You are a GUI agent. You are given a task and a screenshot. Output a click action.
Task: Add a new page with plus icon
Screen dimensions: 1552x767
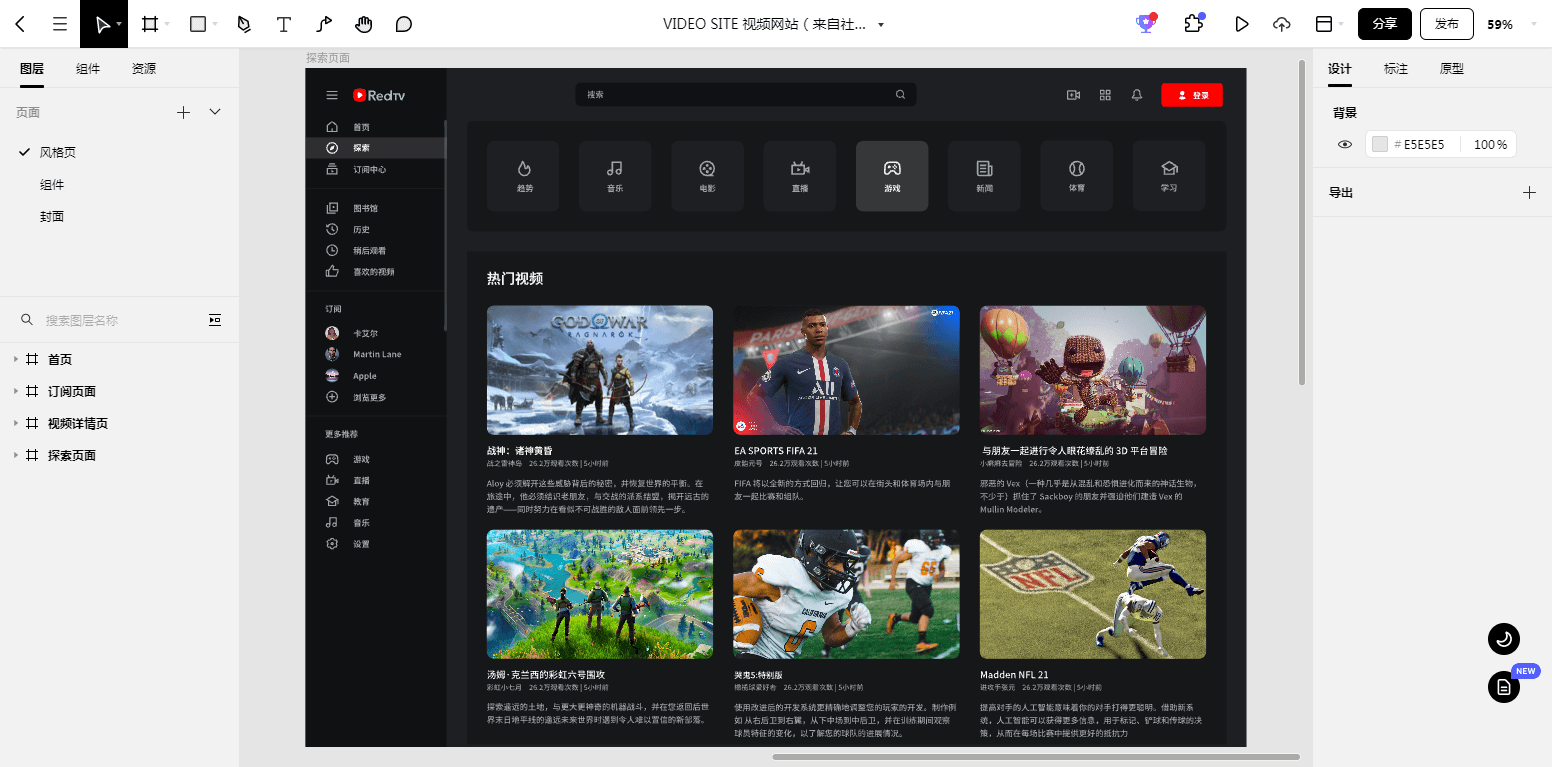[x=183, y=112]
